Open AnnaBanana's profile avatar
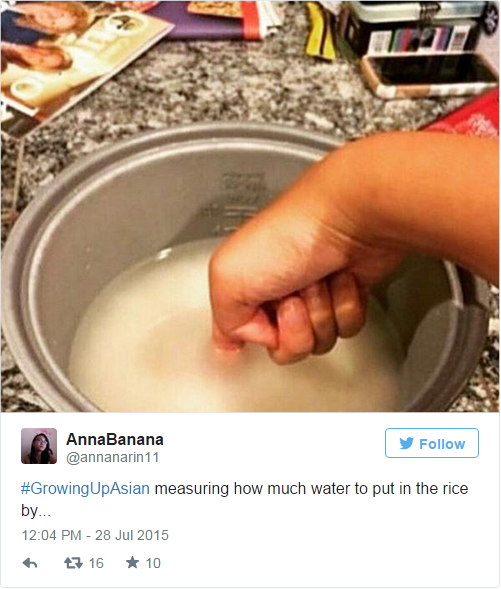The height and width of the screenshot is (589, 501). (x=39, y=446)
